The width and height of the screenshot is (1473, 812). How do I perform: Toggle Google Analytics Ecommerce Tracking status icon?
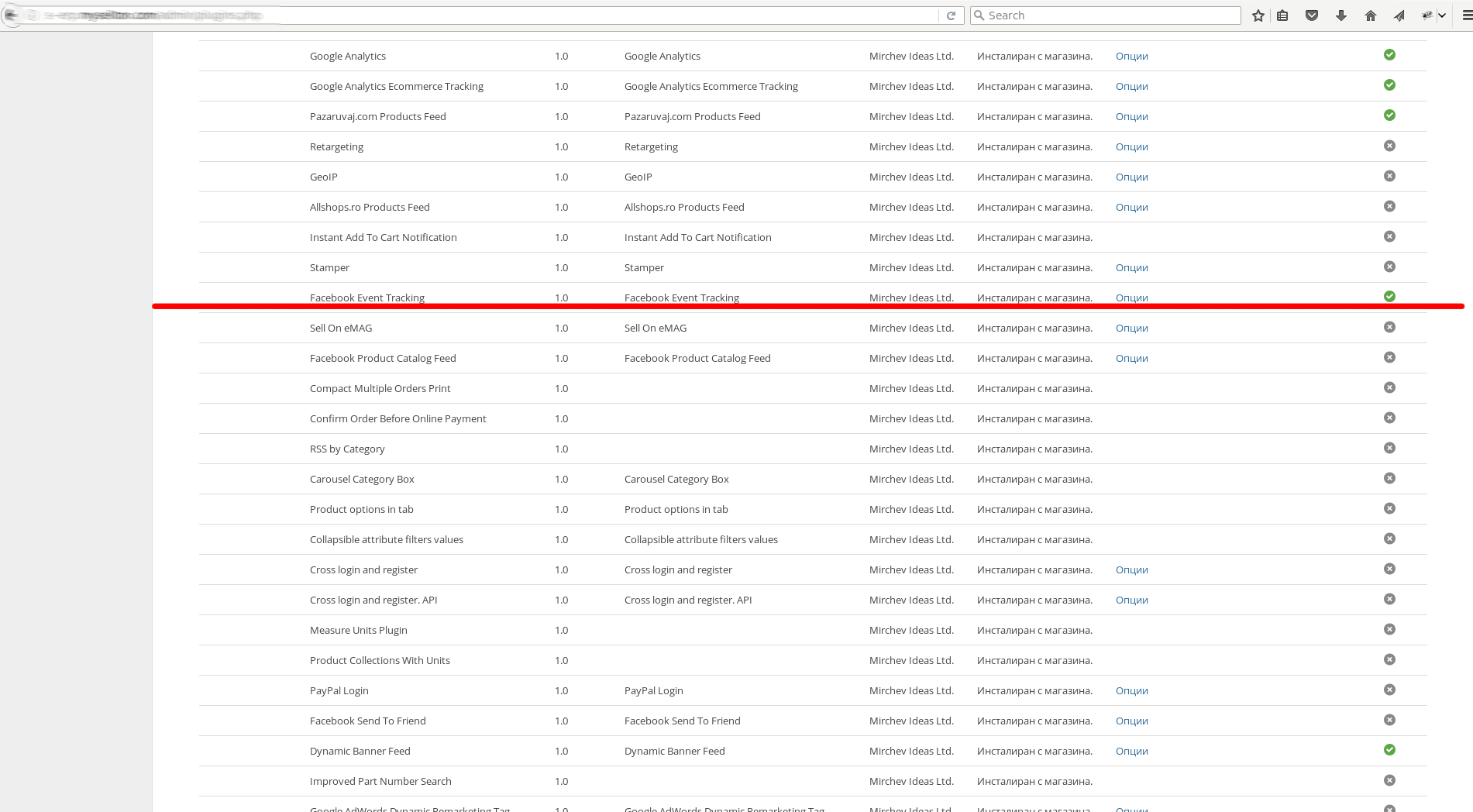[x=1389, y=85]
